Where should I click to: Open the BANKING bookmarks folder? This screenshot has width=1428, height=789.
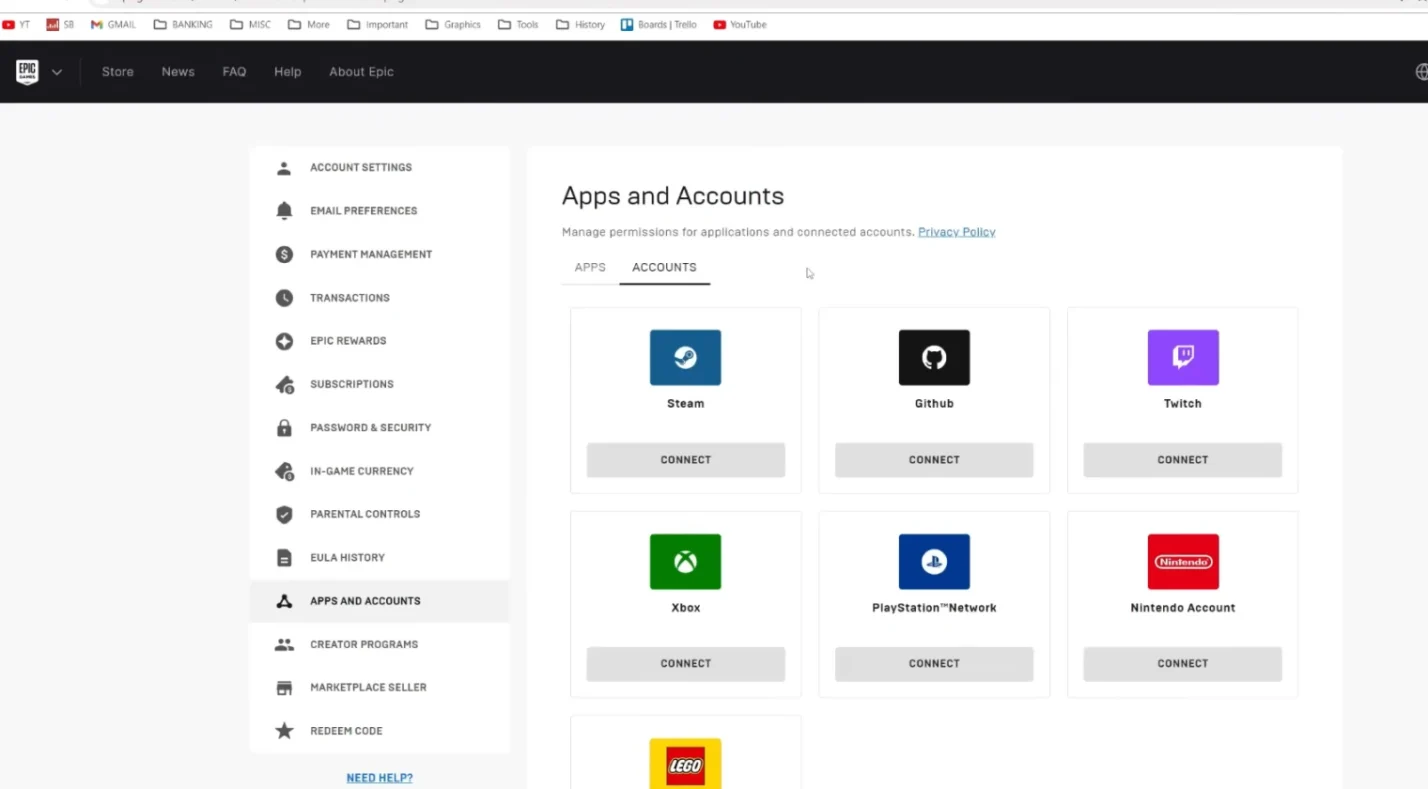click(183, 25)
